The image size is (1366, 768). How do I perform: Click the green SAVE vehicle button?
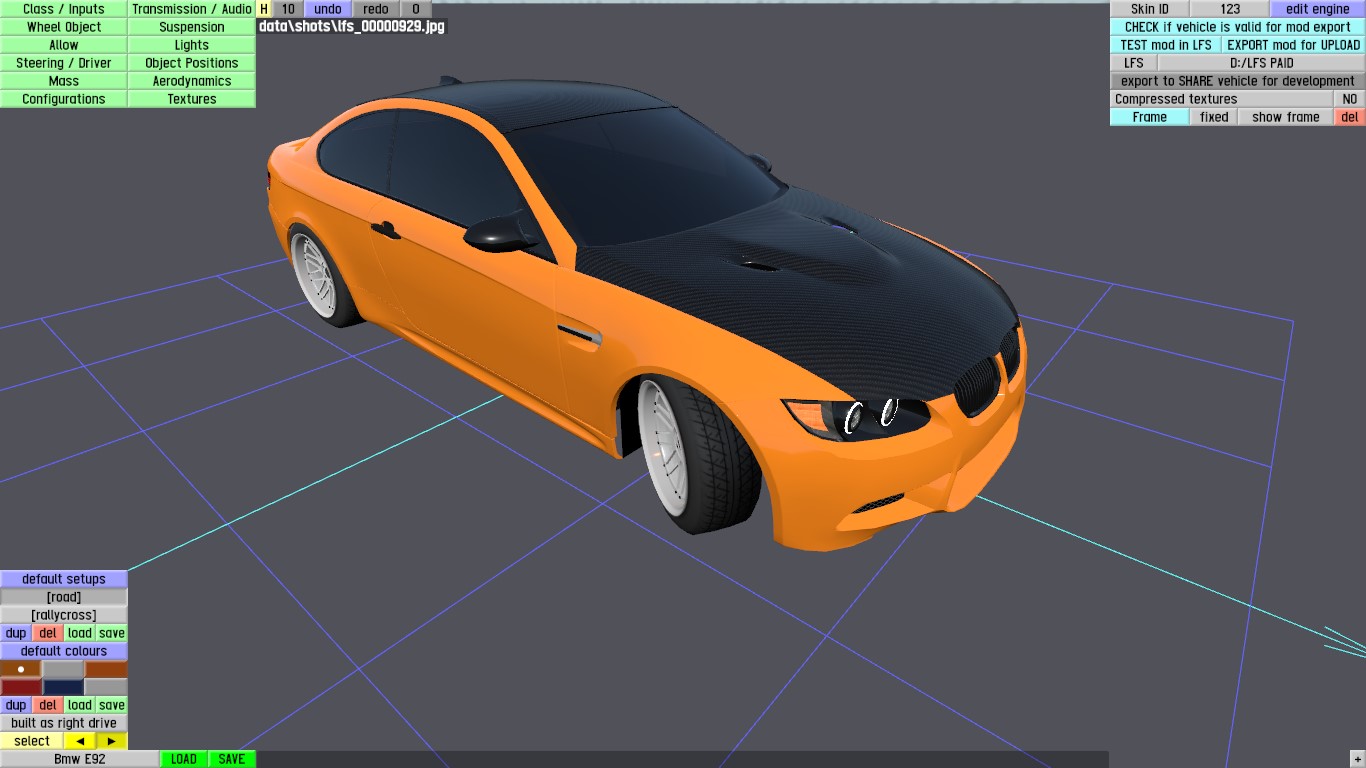click(232, 759)
